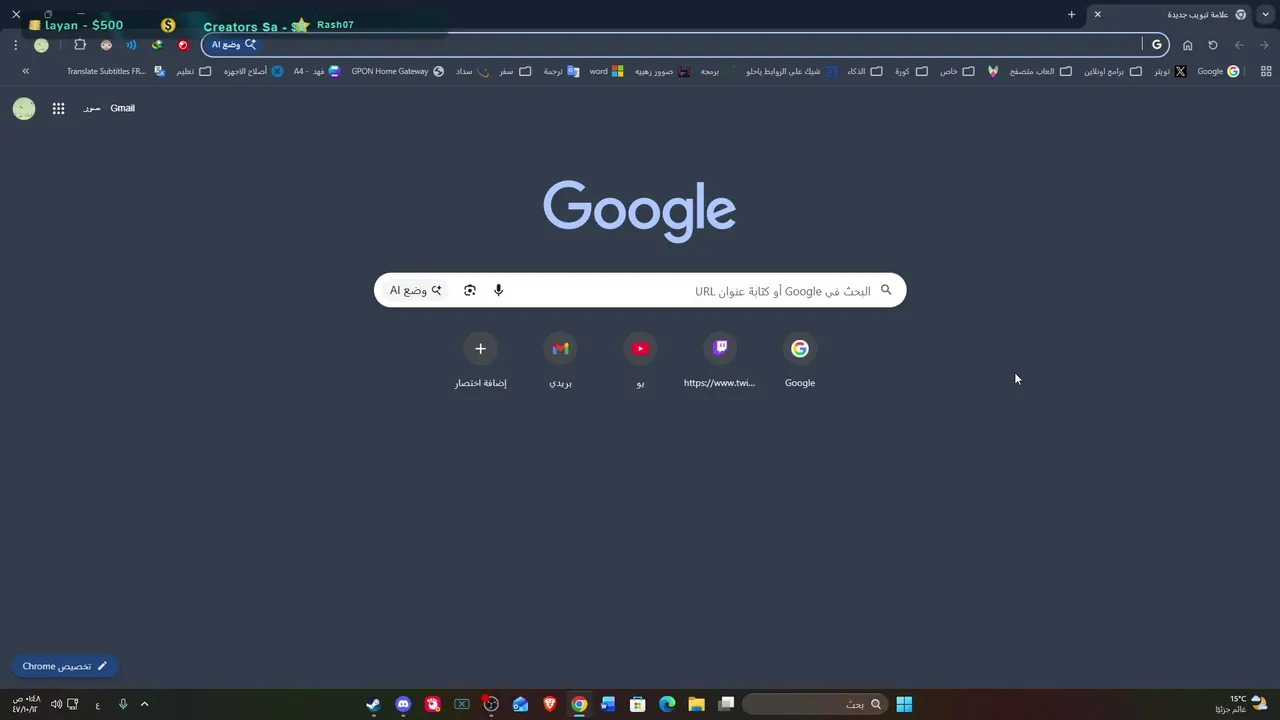Launch Steam from the taskbar

click(373, 704)
